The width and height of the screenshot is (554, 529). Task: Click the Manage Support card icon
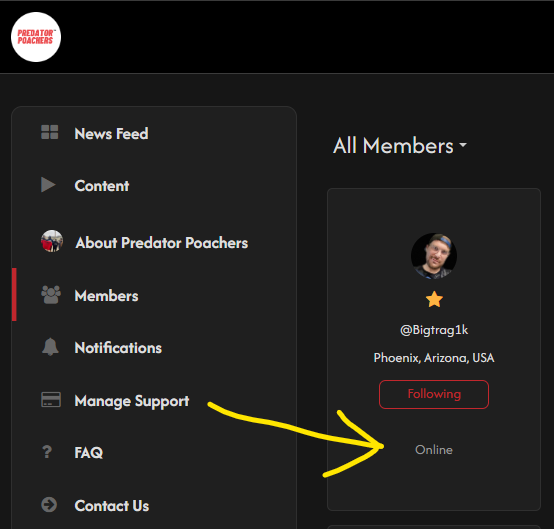pos(51,400)
